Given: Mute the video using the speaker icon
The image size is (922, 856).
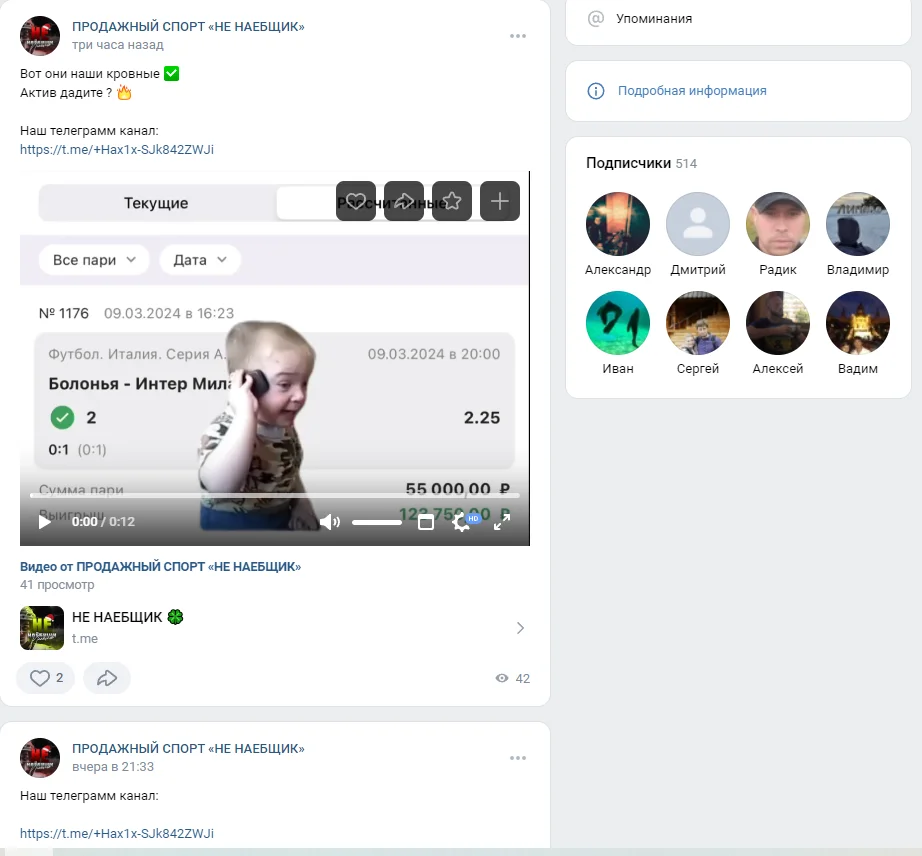Looking at the screenshot, I should coord(330,522).
